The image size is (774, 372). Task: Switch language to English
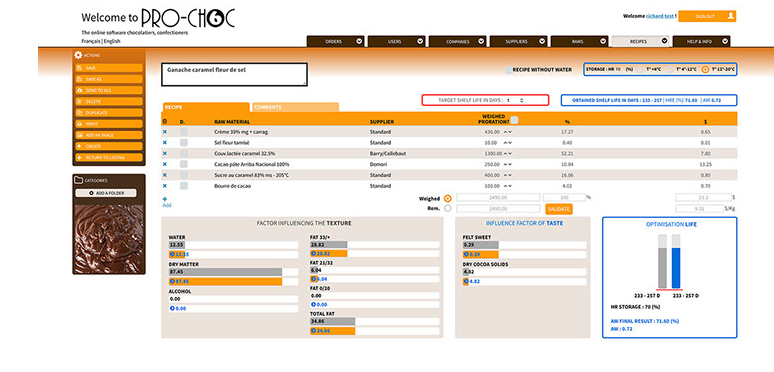(x=111, y=41)
